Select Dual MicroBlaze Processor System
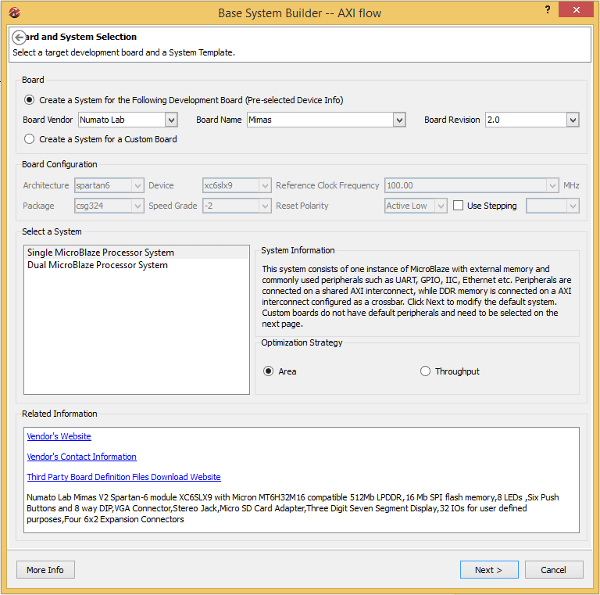Image resolution: width=600 pixels, height=595 pixels. 98,266
